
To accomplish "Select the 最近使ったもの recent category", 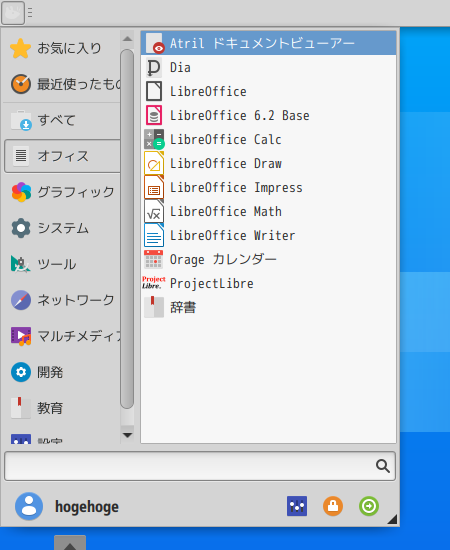I will (62, 84).
